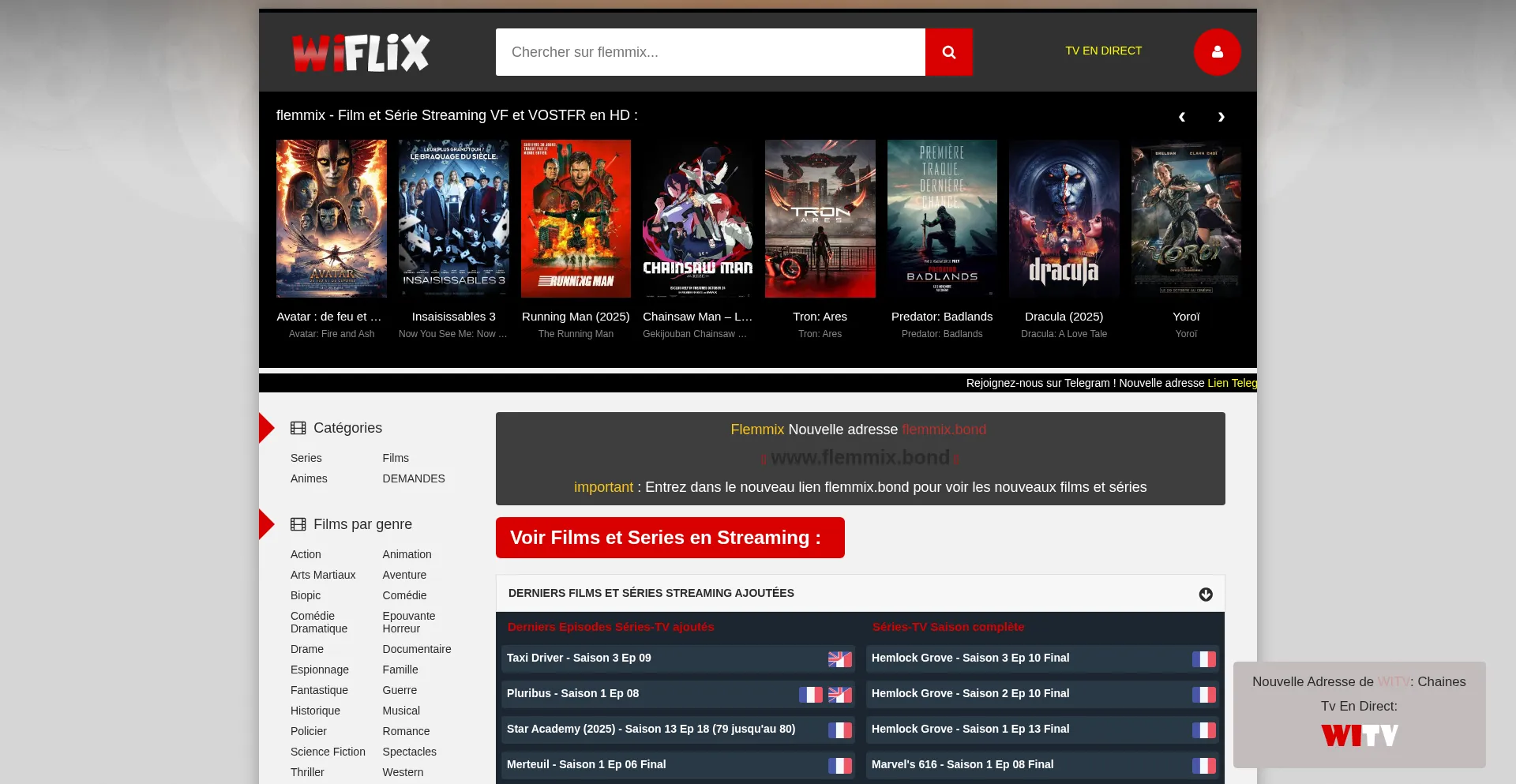Viewport: 1516px width, 784px height.
Task: Open Marvel's 616 - Saison 1 Ep 08 Final
Action: click(x=963, y=764)
